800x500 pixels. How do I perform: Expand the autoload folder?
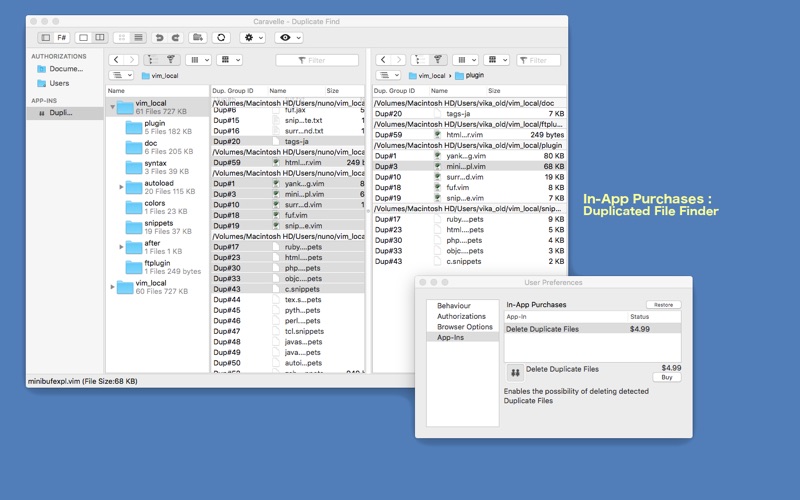tap(122, 187)
